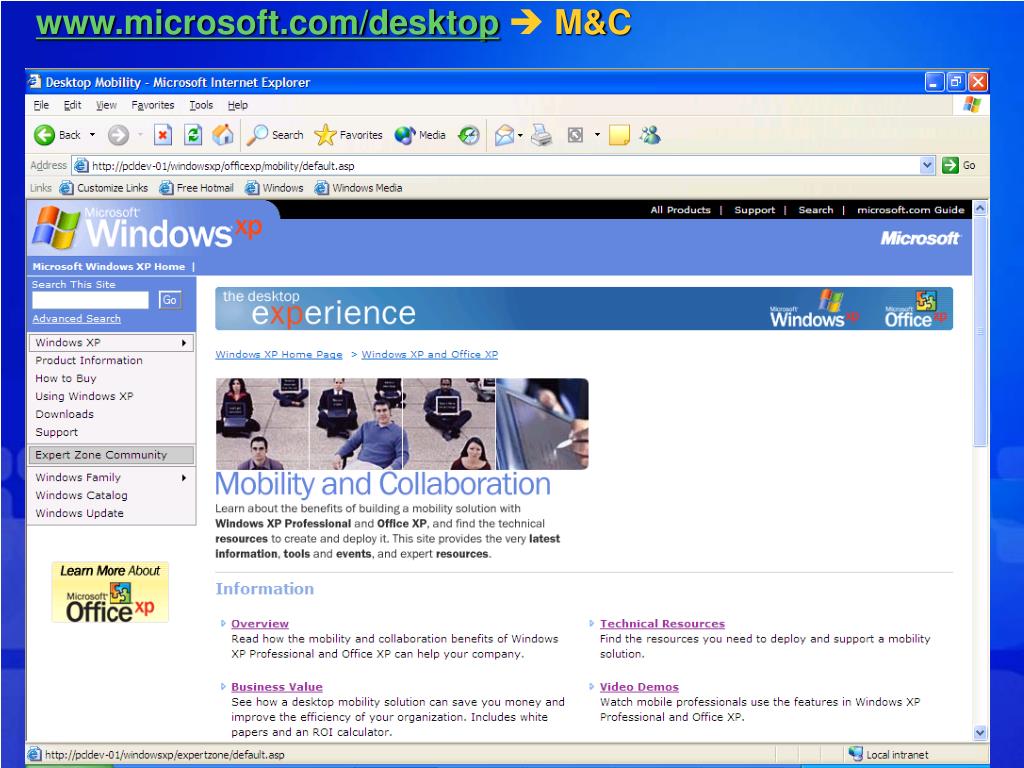Screen dimensions: 1024x768
Task: Click the Windows XP logo in the page header
Action: 148,228
